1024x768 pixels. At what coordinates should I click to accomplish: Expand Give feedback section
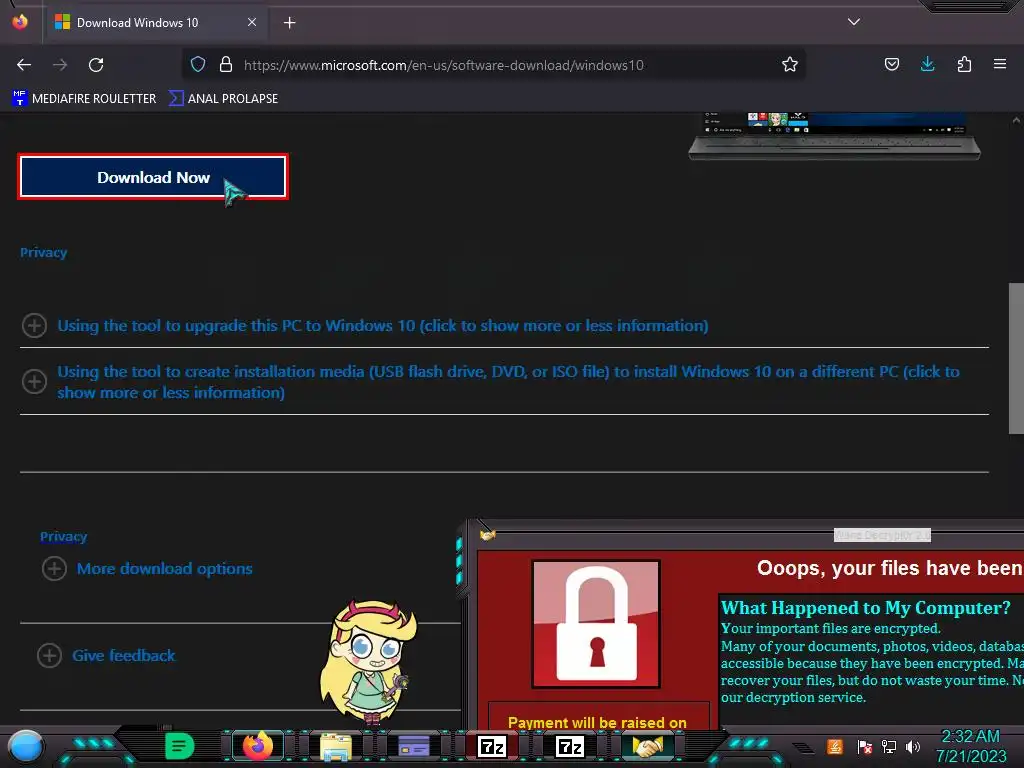pos(123,656)
